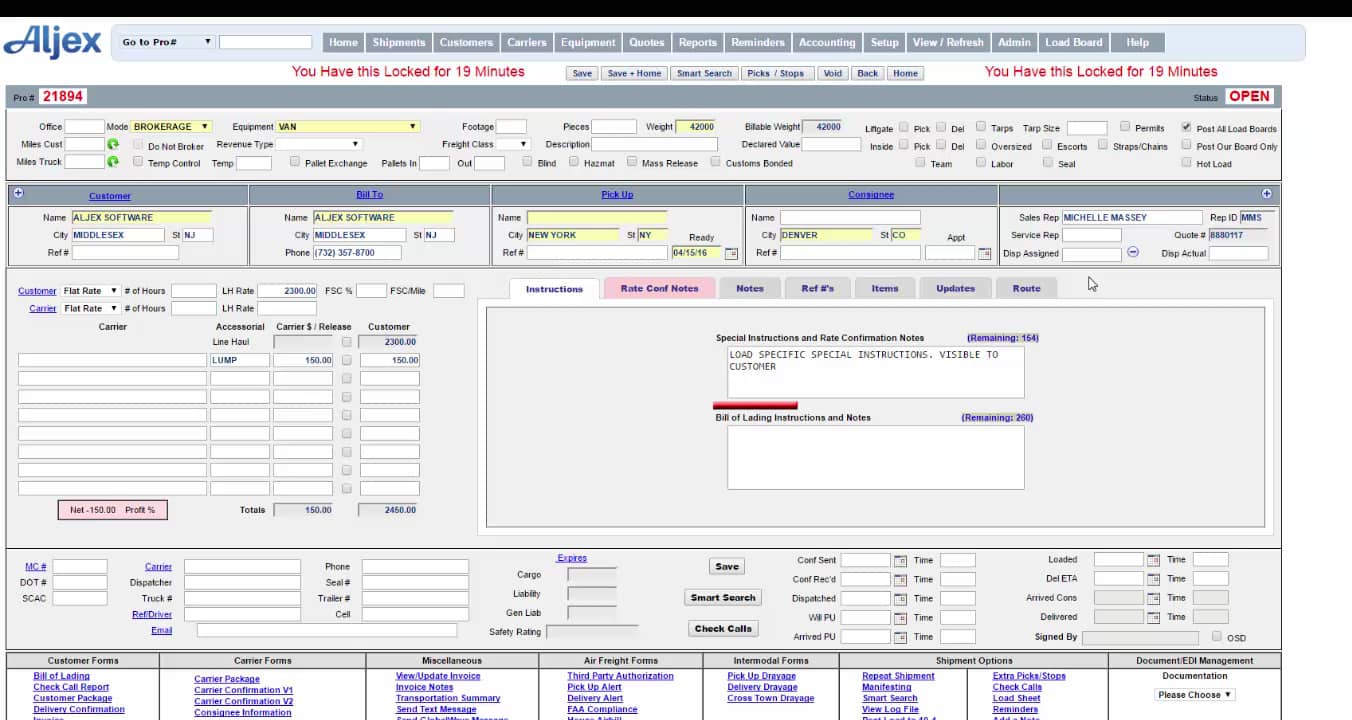1352x720 pixels.
Task: Open calendar icon for Will PU
Action: click(900, 617)
